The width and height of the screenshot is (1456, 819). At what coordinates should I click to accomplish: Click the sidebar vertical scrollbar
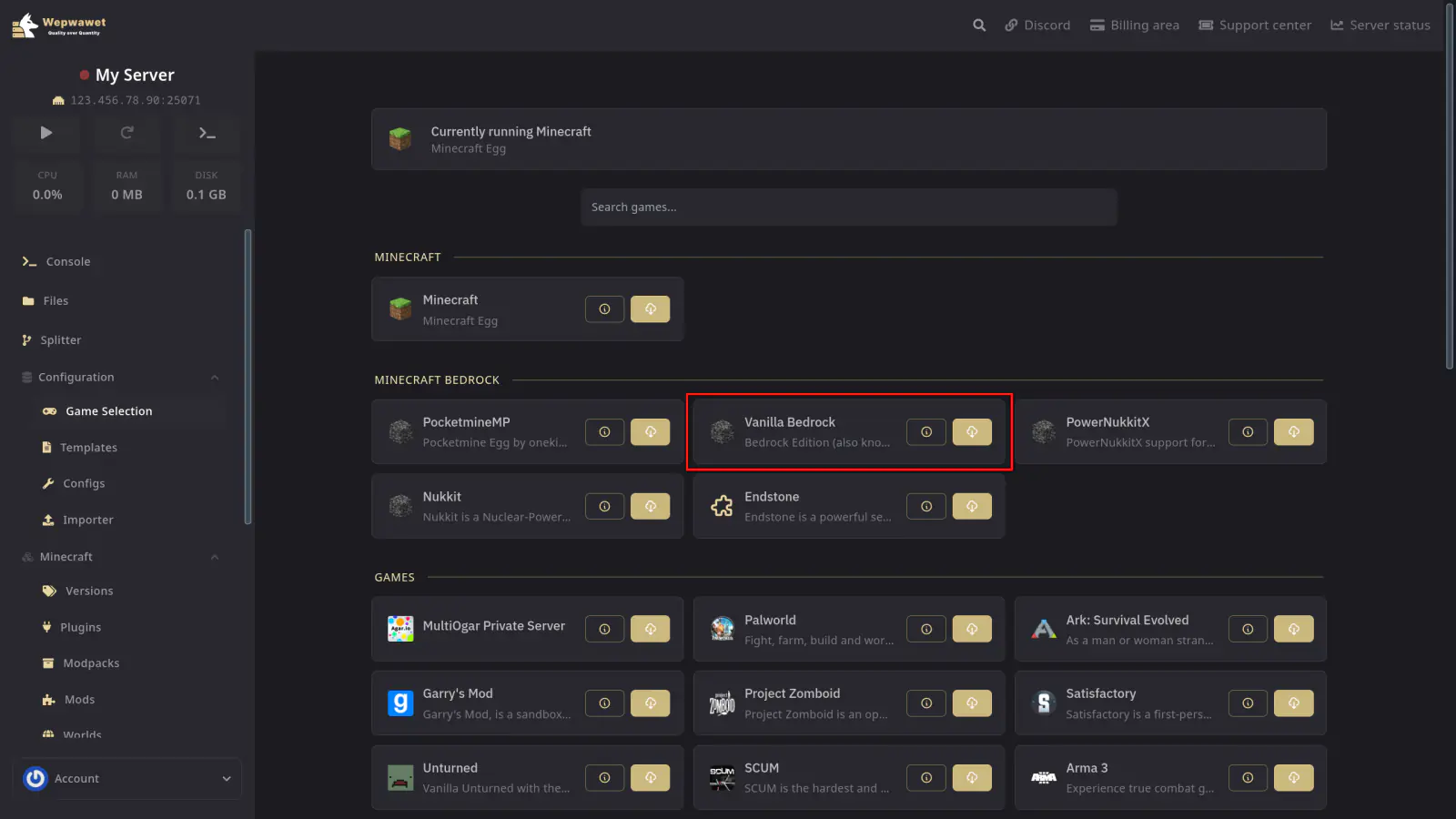248,377
